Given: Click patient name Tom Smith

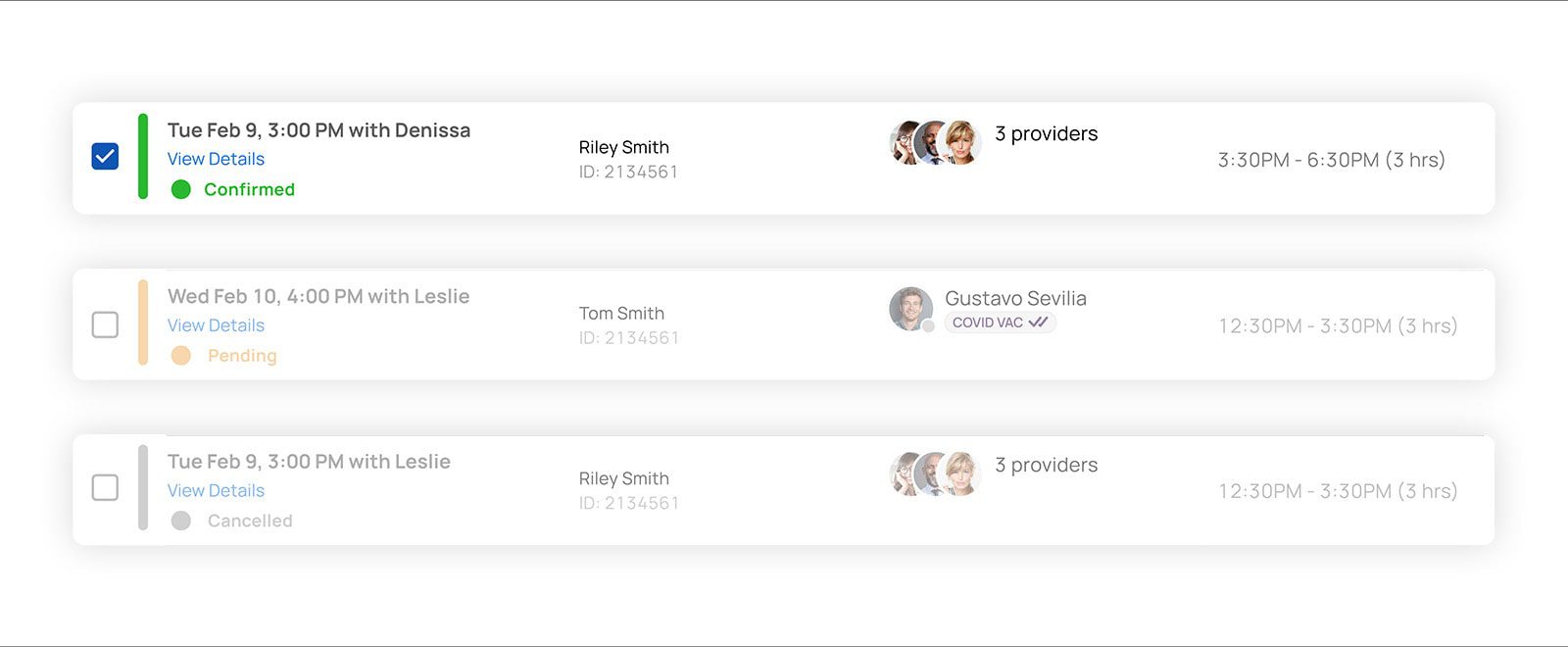Looking at the screenshot, I should point(621,314).
